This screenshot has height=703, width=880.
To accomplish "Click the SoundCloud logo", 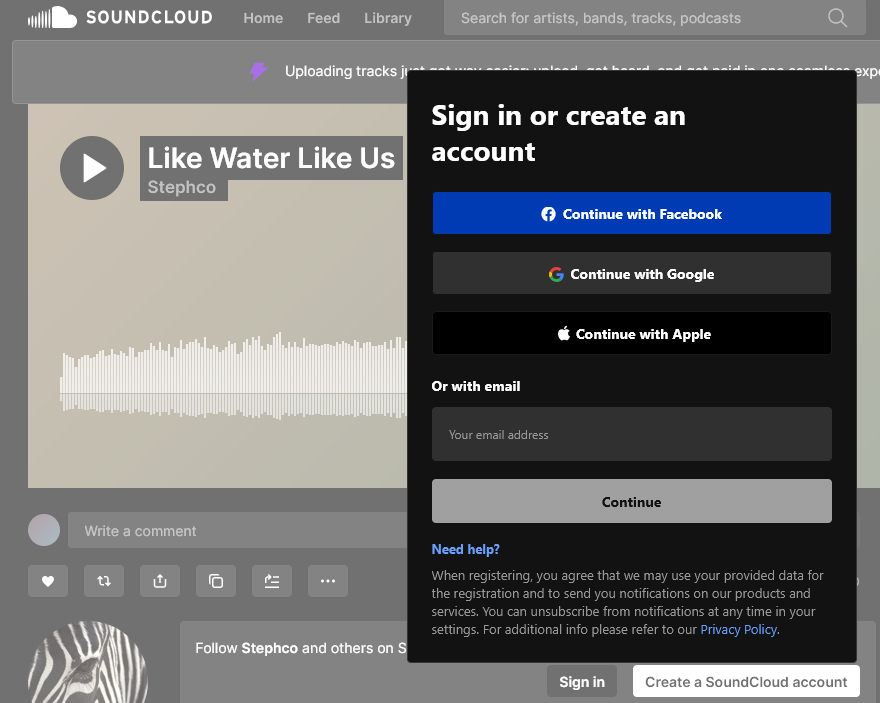I will (x=120, y=17).
